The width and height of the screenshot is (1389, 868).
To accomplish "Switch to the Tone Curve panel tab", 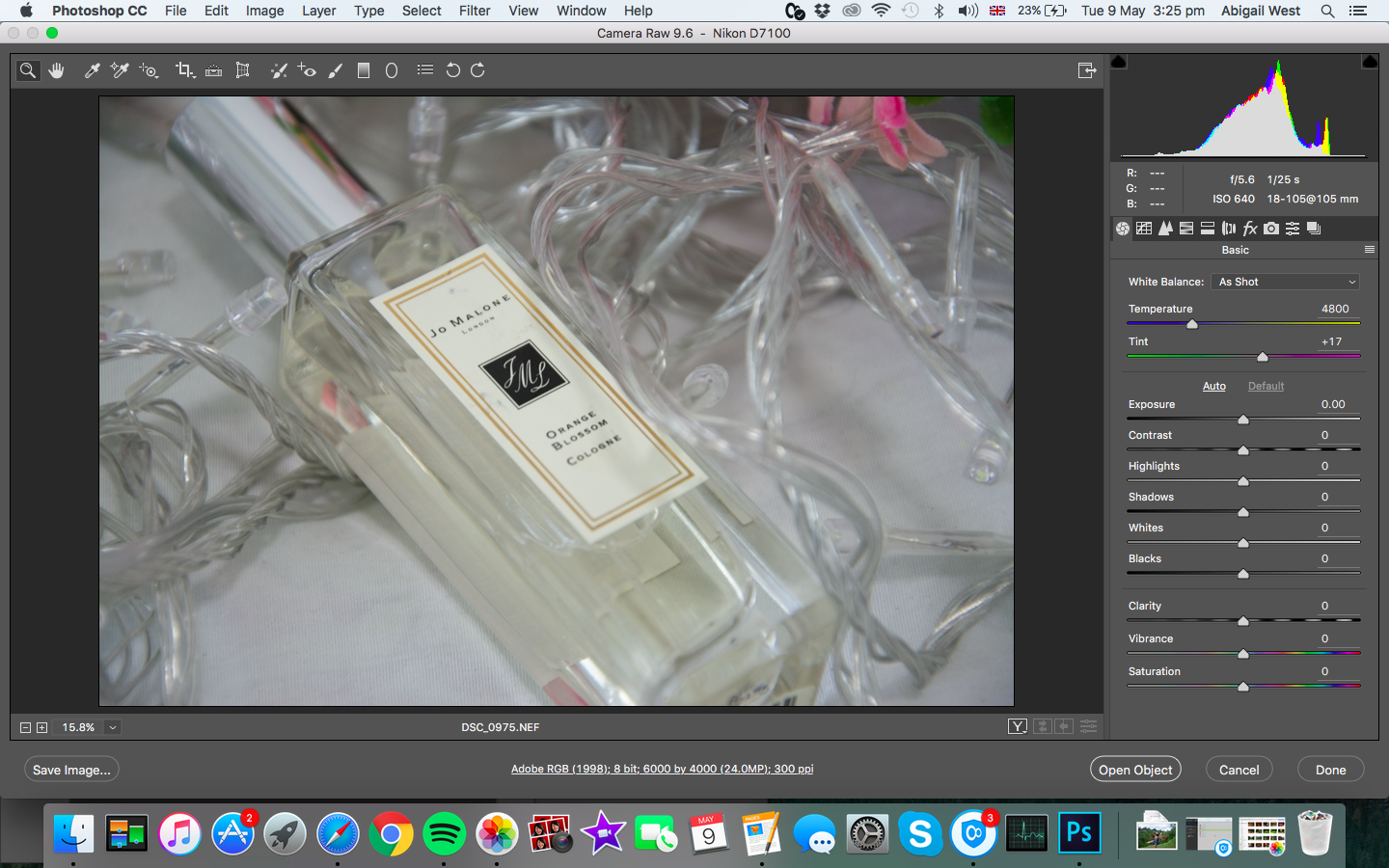I will click(1144, 229).
